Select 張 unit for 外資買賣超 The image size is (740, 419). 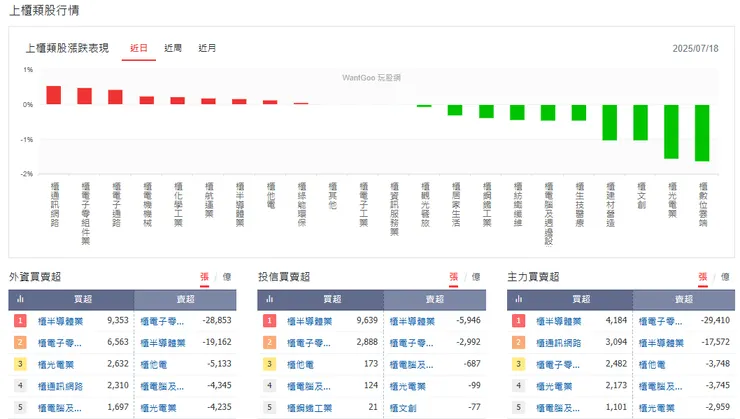pyautogui.click(x=204, y=277)
